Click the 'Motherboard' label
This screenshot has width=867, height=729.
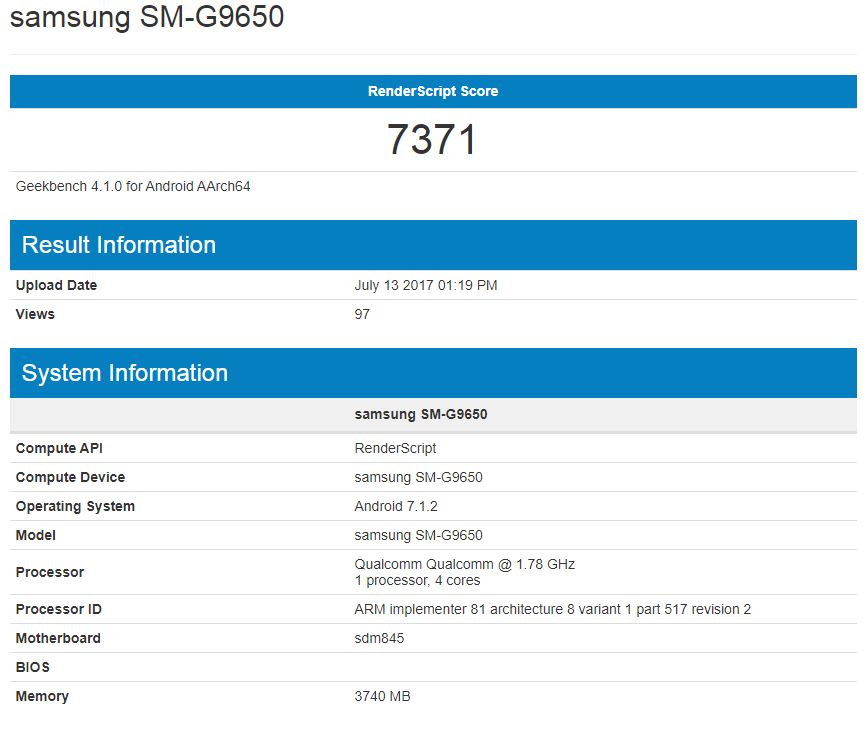58,638
